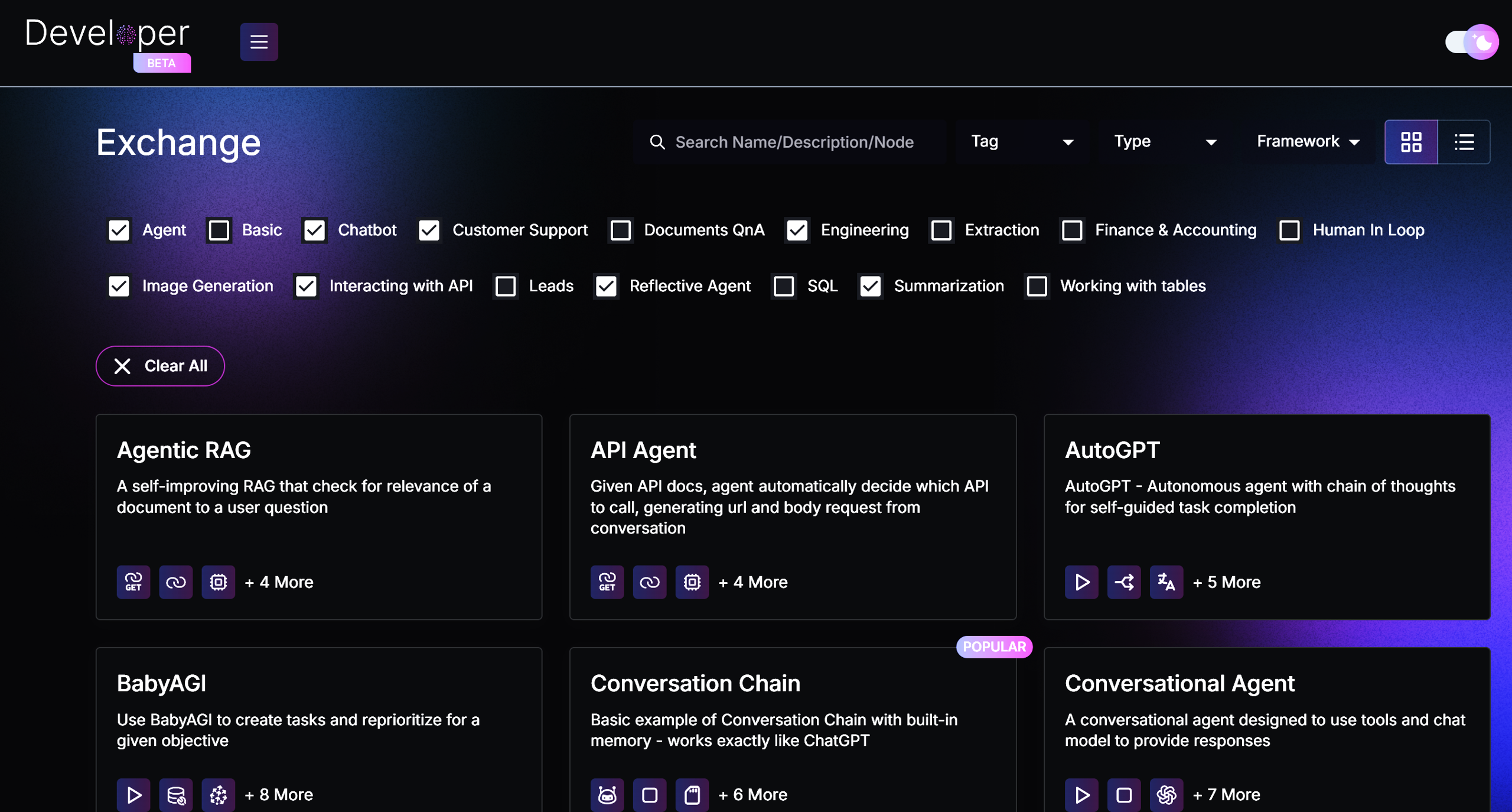Focus the Search Name/Description/Node field
This screenshot has height=812, width=1512.
tap(794, 142)
